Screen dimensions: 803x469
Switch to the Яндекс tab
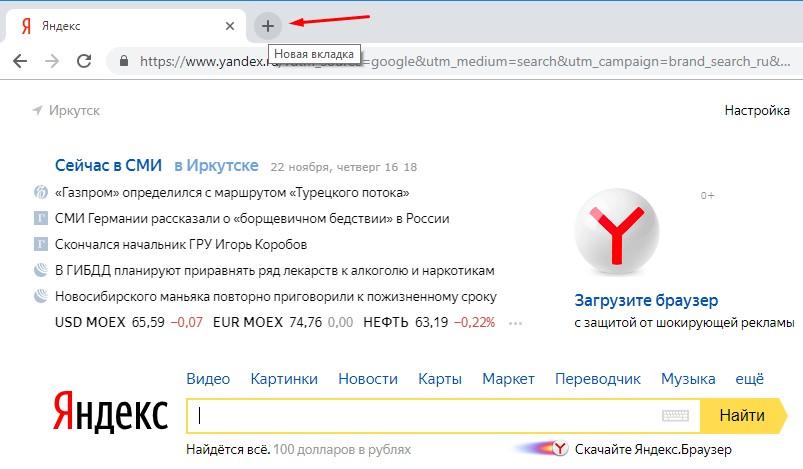(125, 26)
